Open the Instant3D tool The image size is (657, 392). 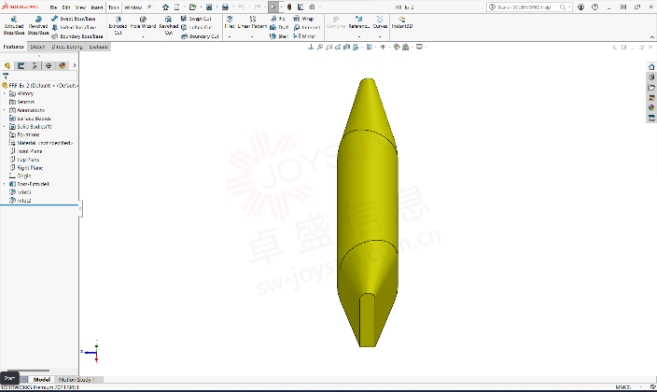402,23
